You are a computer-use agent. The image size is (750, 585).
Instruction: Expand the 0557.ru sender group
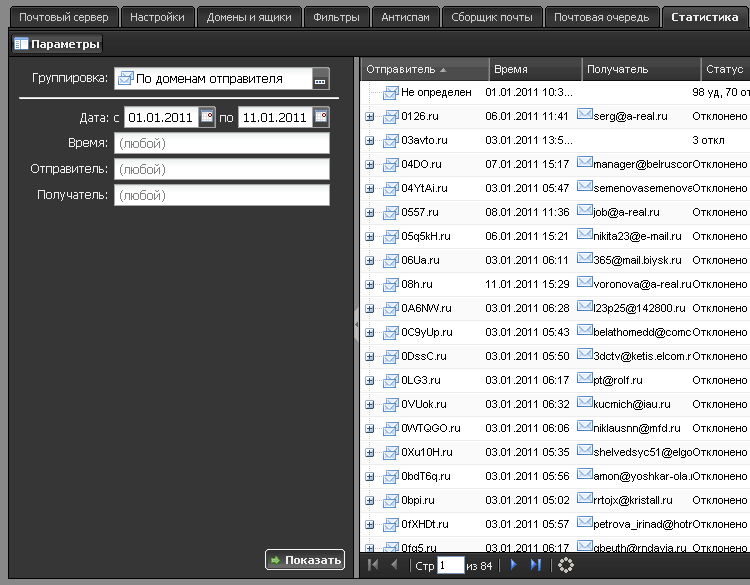click(370, 212)
